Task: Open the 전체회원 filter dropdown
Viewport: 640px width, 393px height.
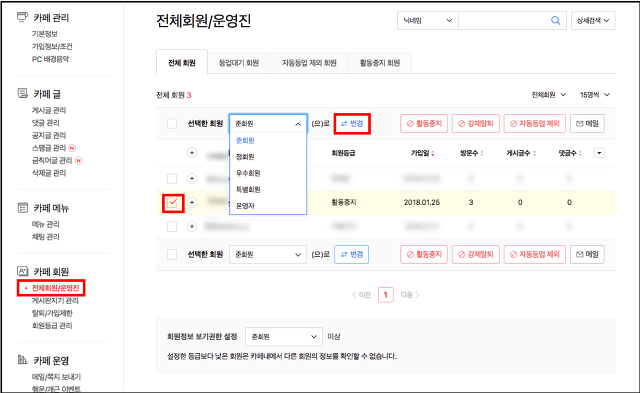Action: [548, 95]
